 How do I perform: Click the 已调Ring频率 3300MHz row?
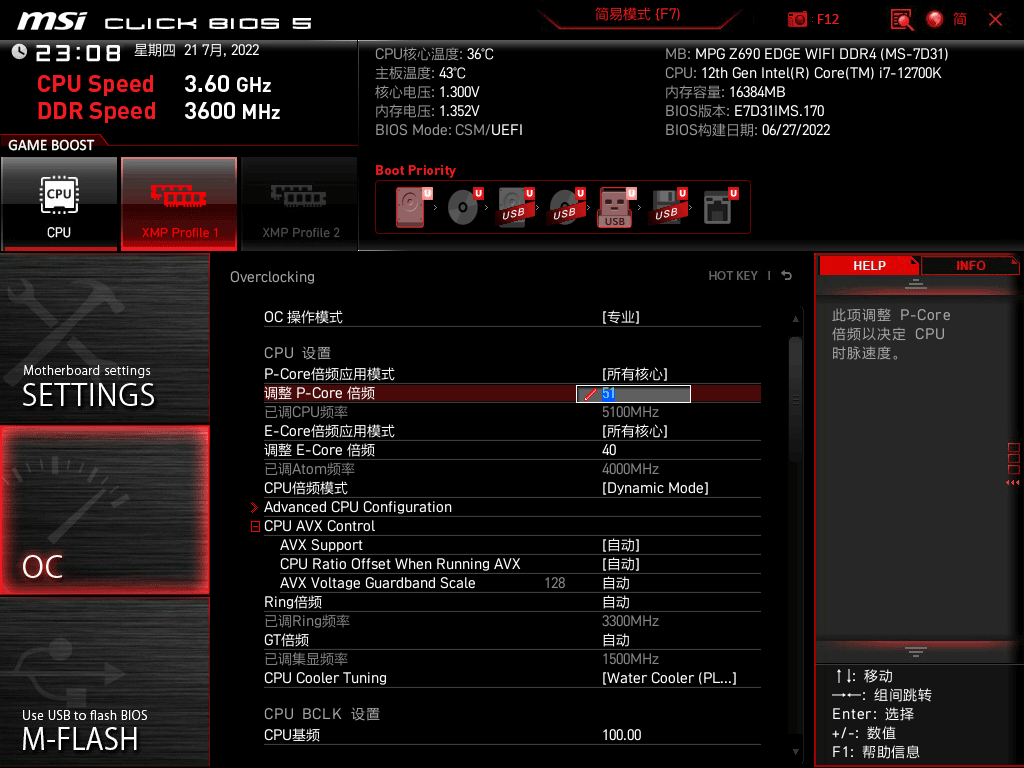point(512,621)
